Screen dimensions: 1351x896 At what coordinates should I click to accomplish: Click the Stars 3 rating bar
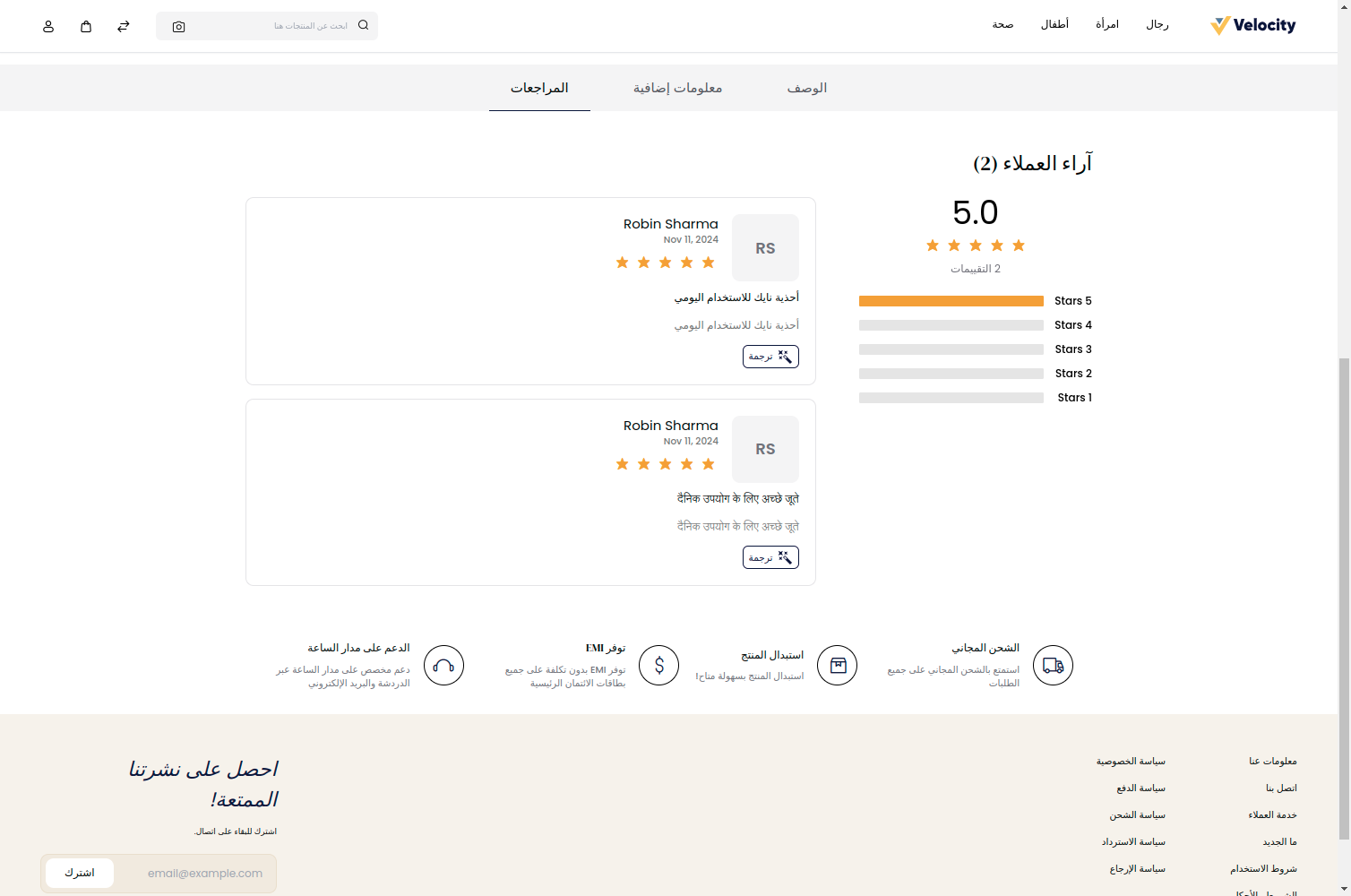coord(951,349)
